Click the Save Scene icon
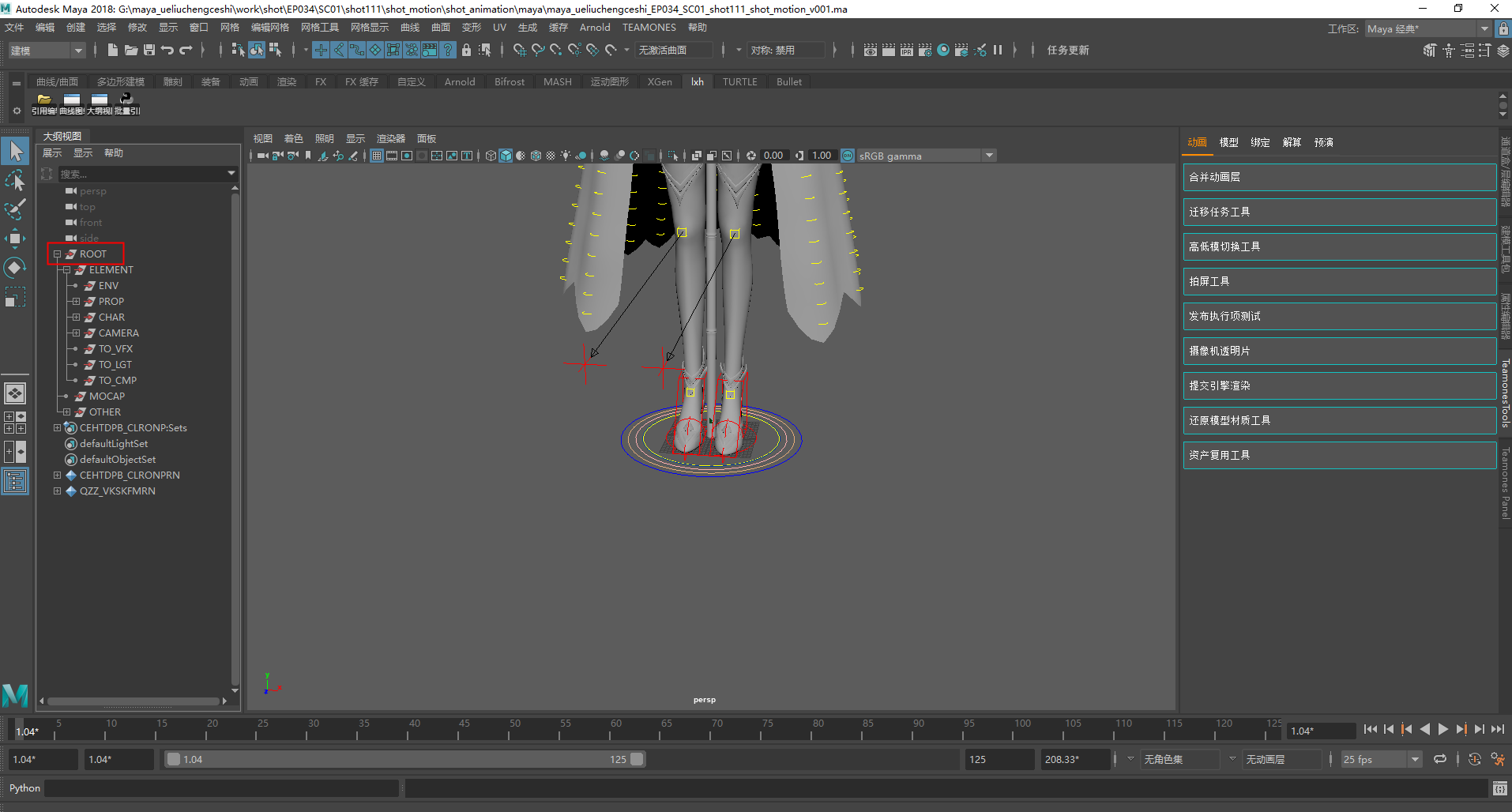The image size is (1512, 812). click(x=149, y=50)
